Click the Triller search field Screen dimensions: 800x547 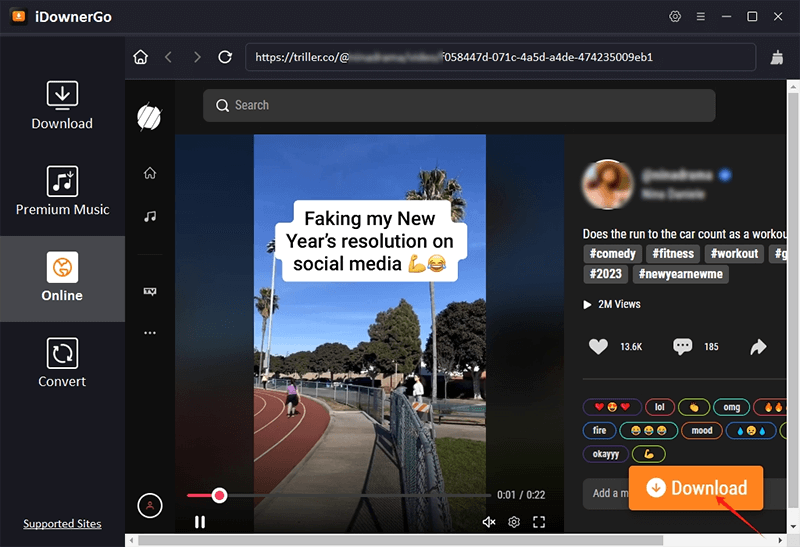459,105
